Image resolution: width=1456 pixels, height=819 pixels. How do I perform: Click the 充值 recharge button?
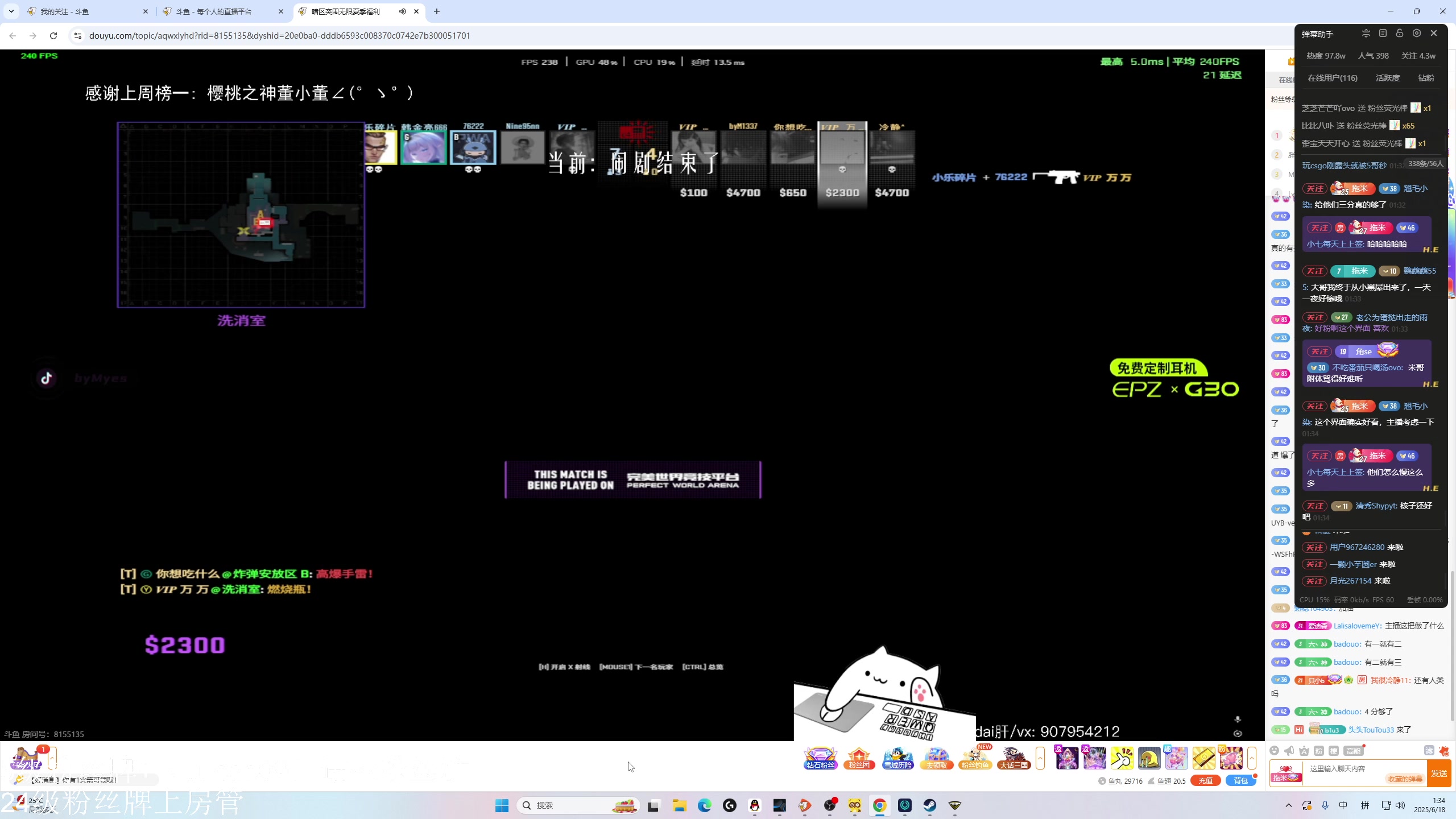[1205, 781]
